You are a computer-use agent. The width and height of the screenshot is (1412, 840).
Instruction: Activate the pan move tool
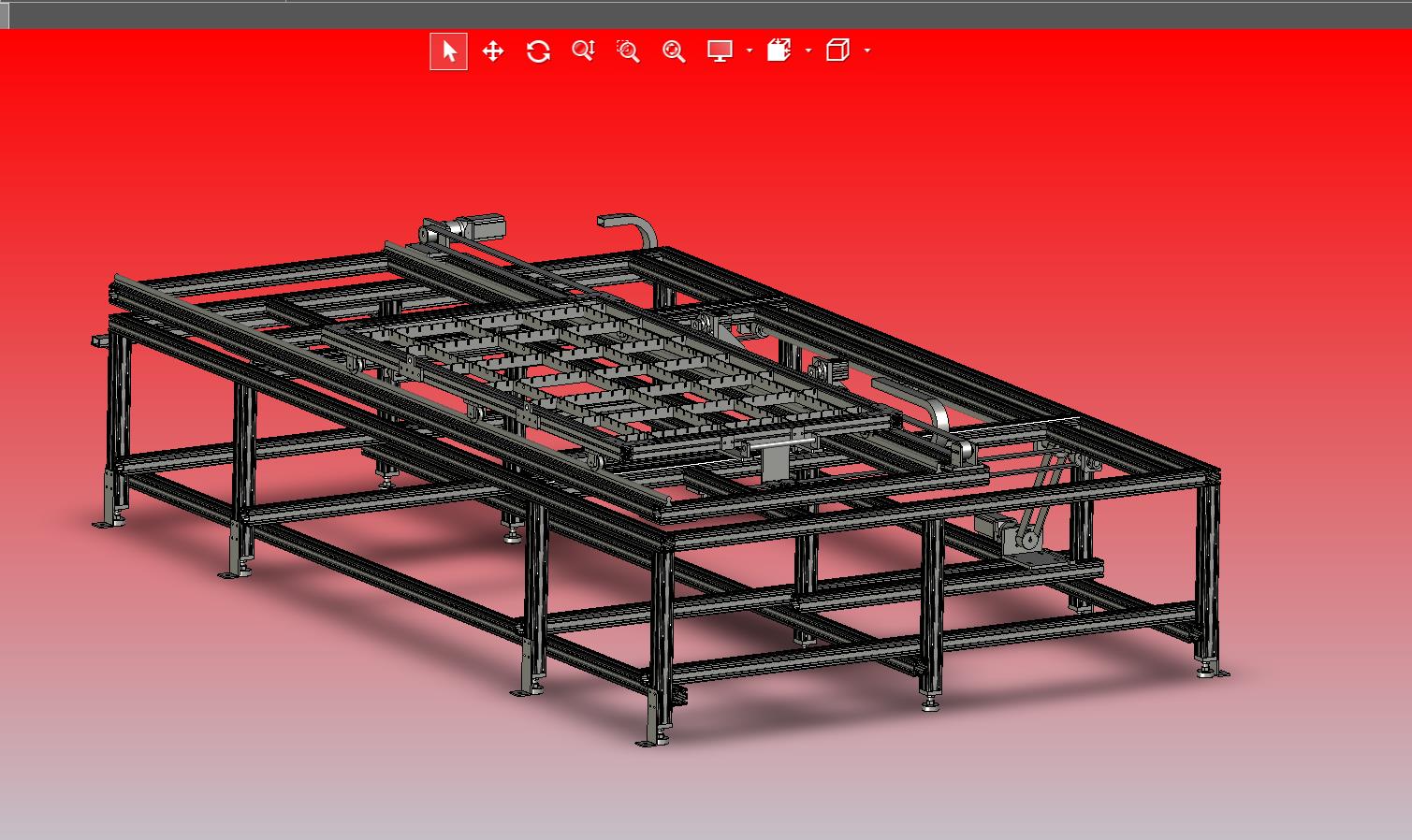[x=493, y=51]
